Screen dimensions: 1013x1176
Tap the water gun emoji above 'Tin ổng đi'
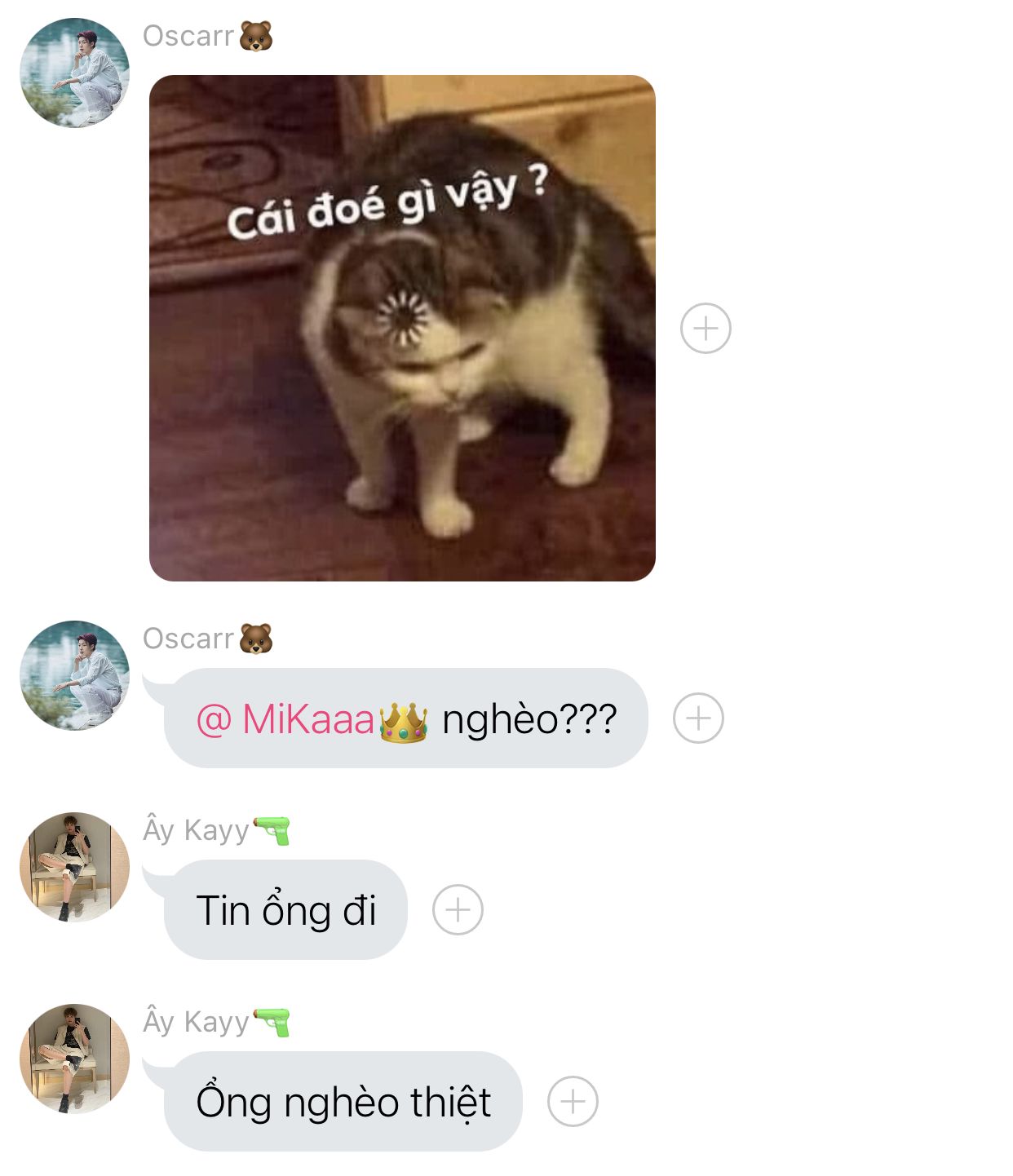272,830
